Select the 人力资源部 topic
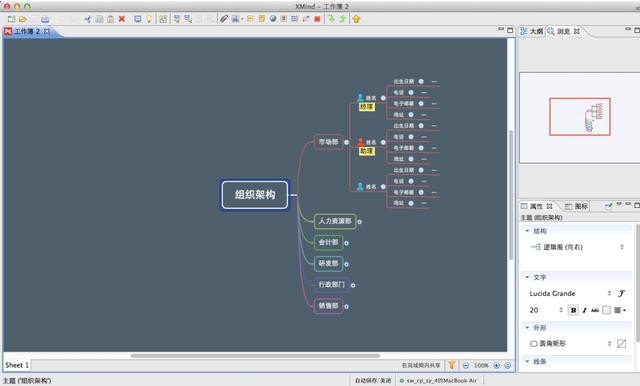 (335, 221)
